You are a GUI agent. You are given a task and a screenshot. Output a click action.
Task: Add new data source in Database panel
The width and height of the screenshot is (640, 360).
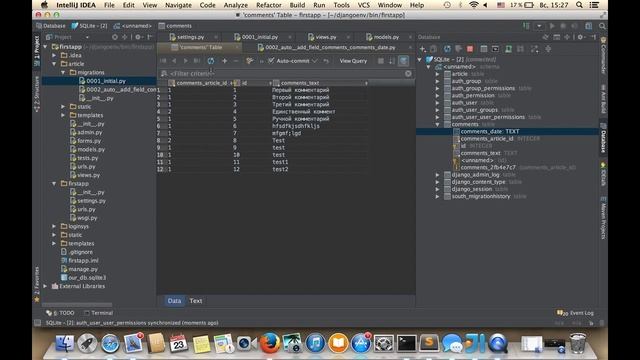(422, 49)
